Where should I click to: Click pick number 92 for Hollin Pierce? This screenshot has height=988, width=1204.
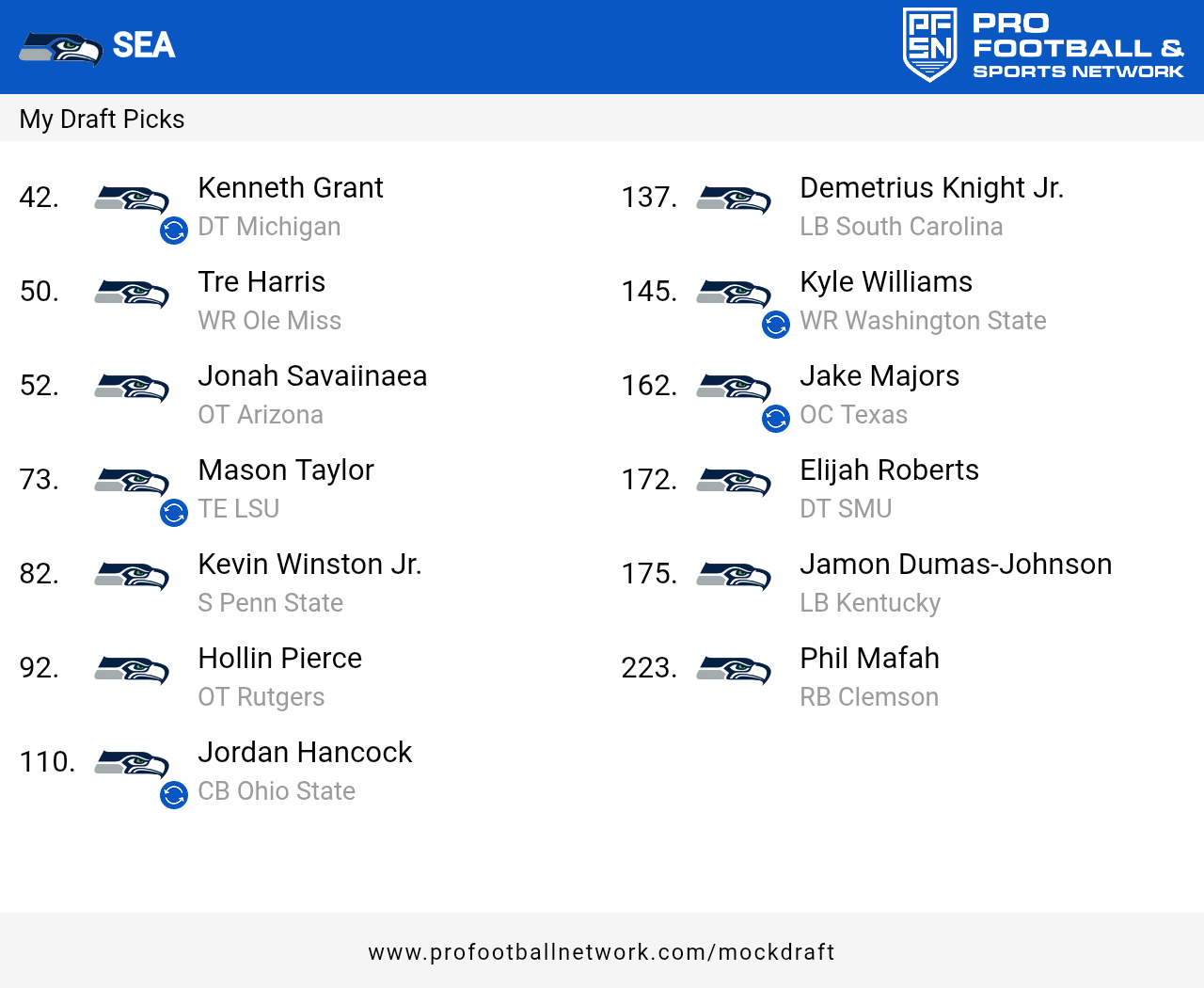39,668
